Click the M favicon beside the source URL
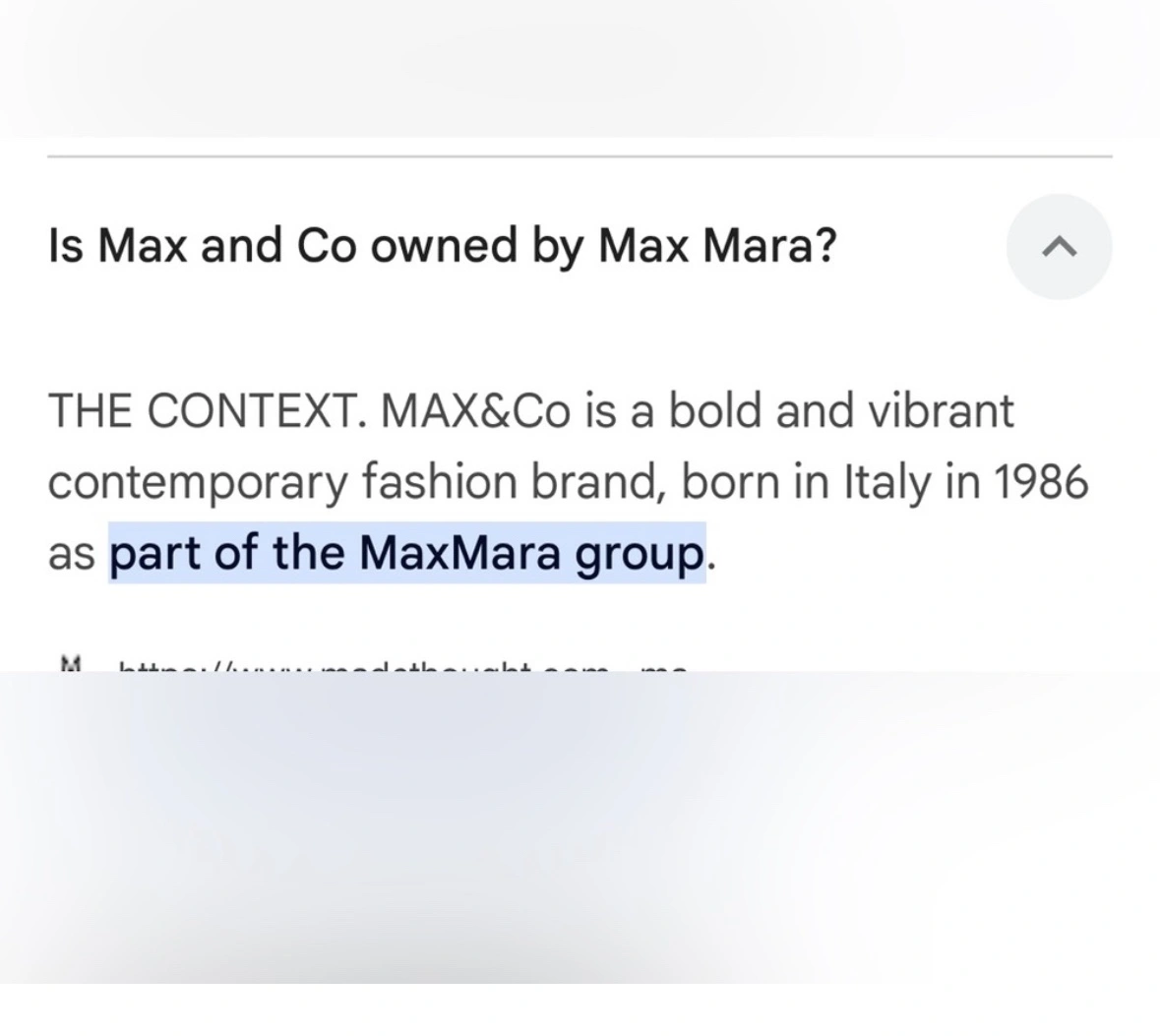The height and width of the screenshot is (1036, 1160). (x=70, y=663)
